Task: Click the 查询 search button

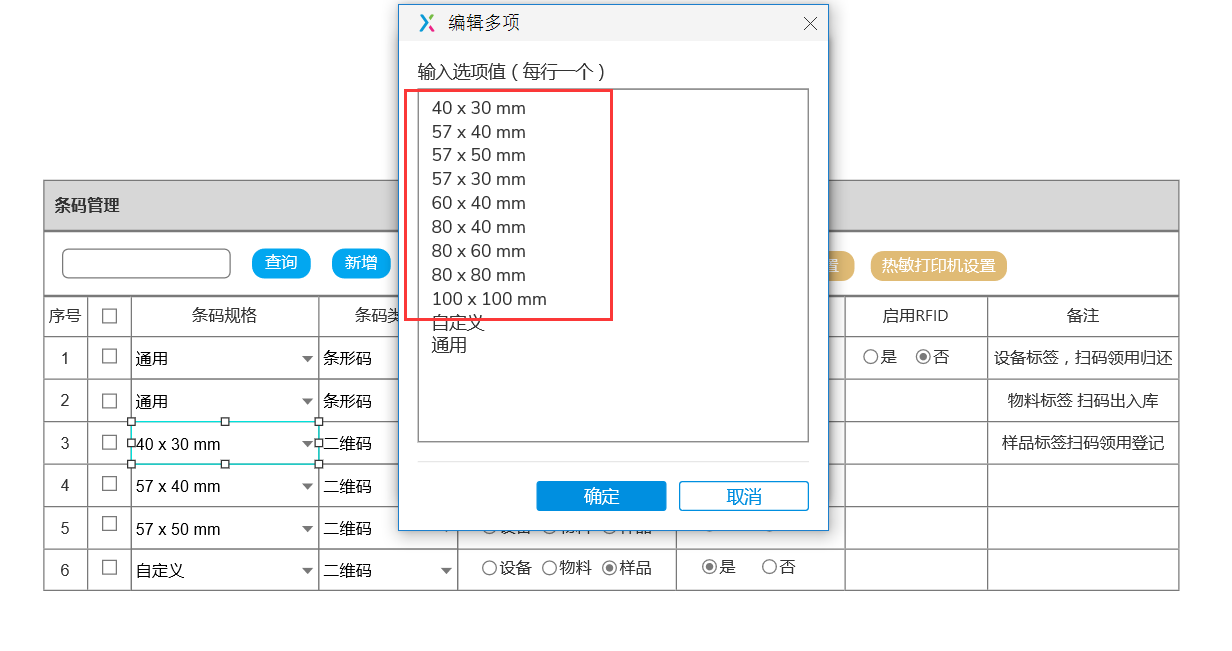Action: pos(281,263)
